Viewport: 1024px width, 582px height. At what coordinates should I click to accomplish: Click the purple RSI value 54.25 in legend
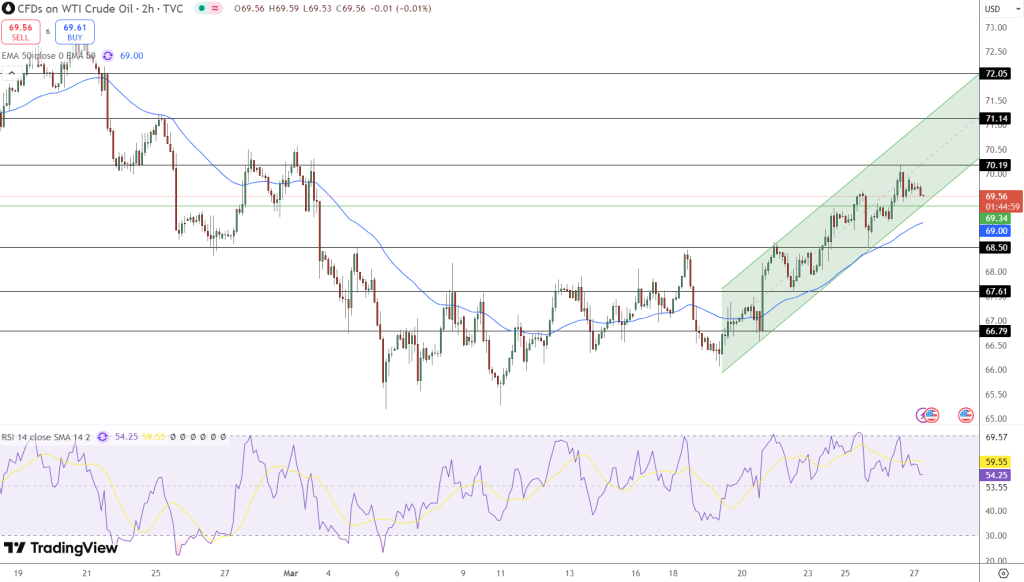click(127, 436)
